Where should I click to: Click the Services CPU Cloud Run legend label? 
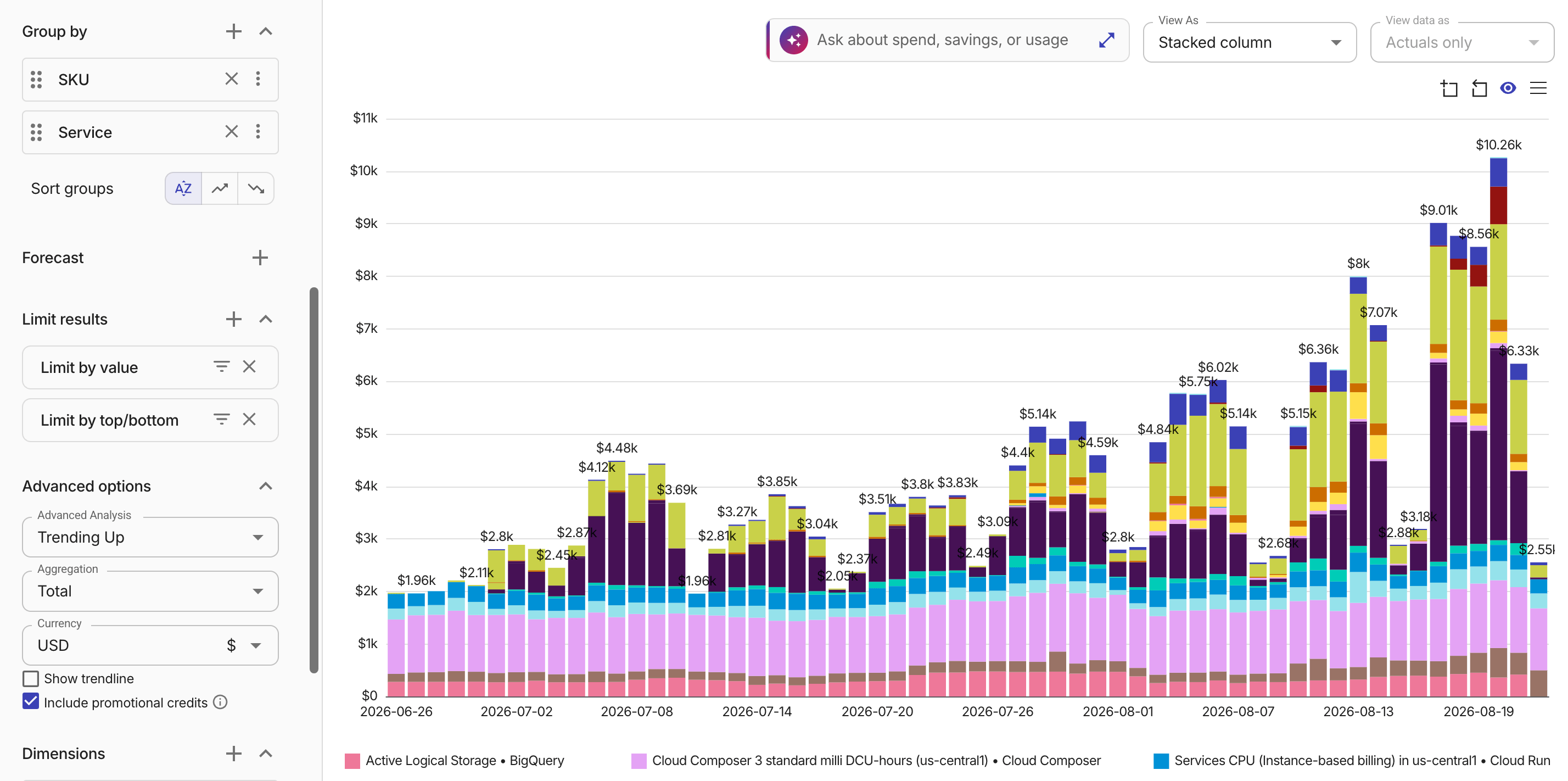(x=1362, y=760)
